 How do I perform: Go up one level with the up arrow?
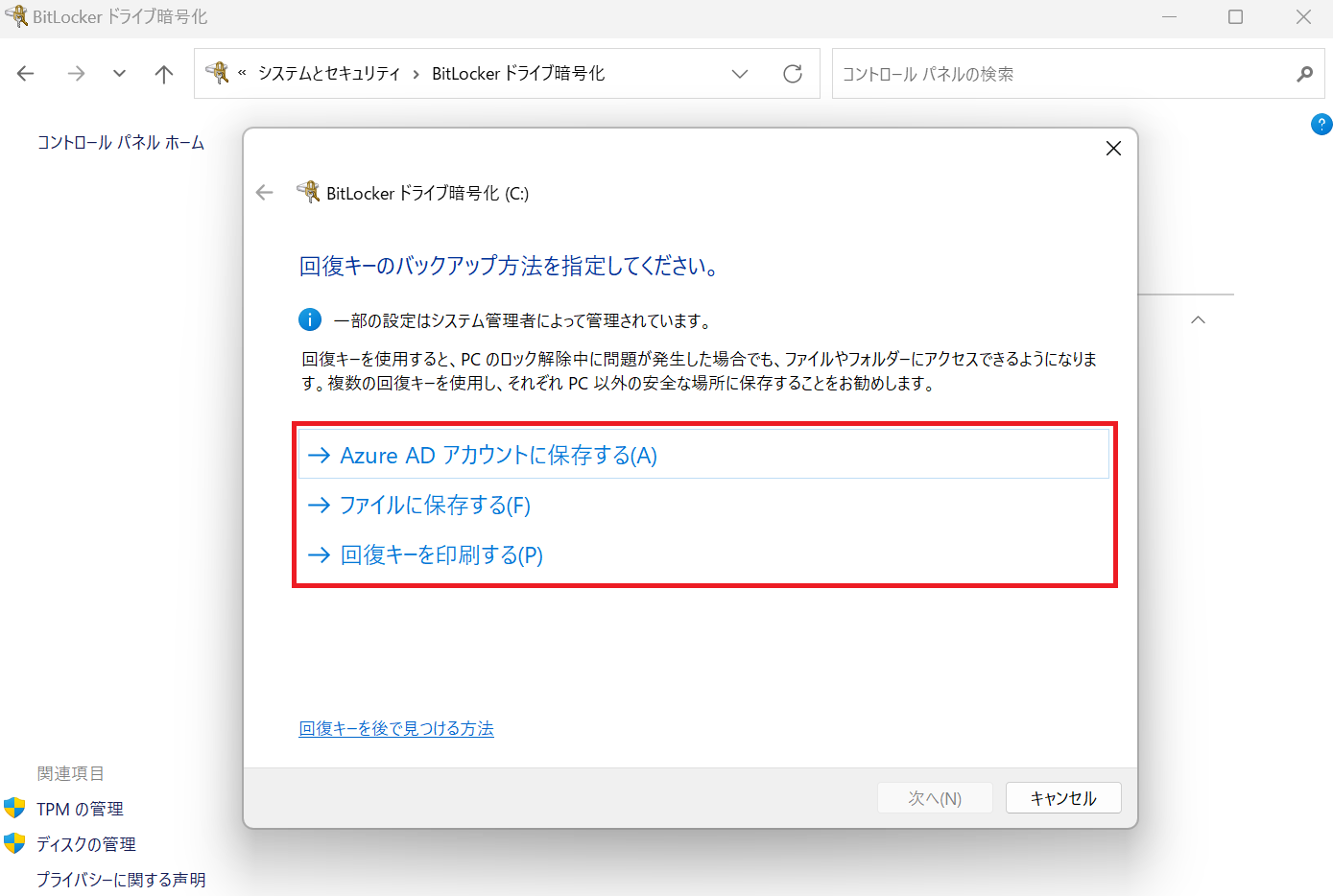(x=164, y=74)
